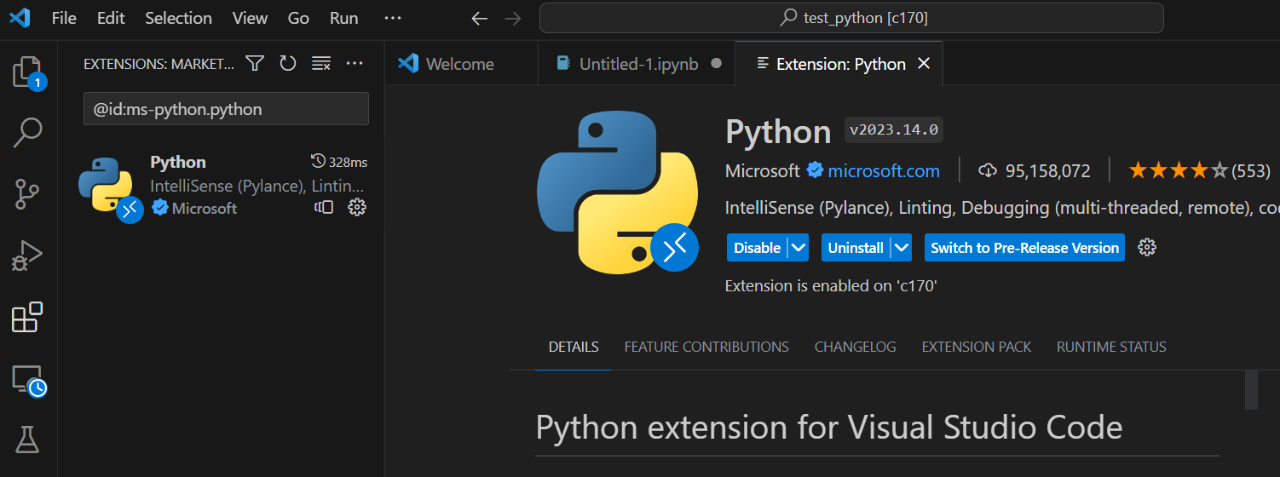The image size is (1280, 477).
Task: Switch to the Untitled-1.ipynb tab
Action: (638, 64)
